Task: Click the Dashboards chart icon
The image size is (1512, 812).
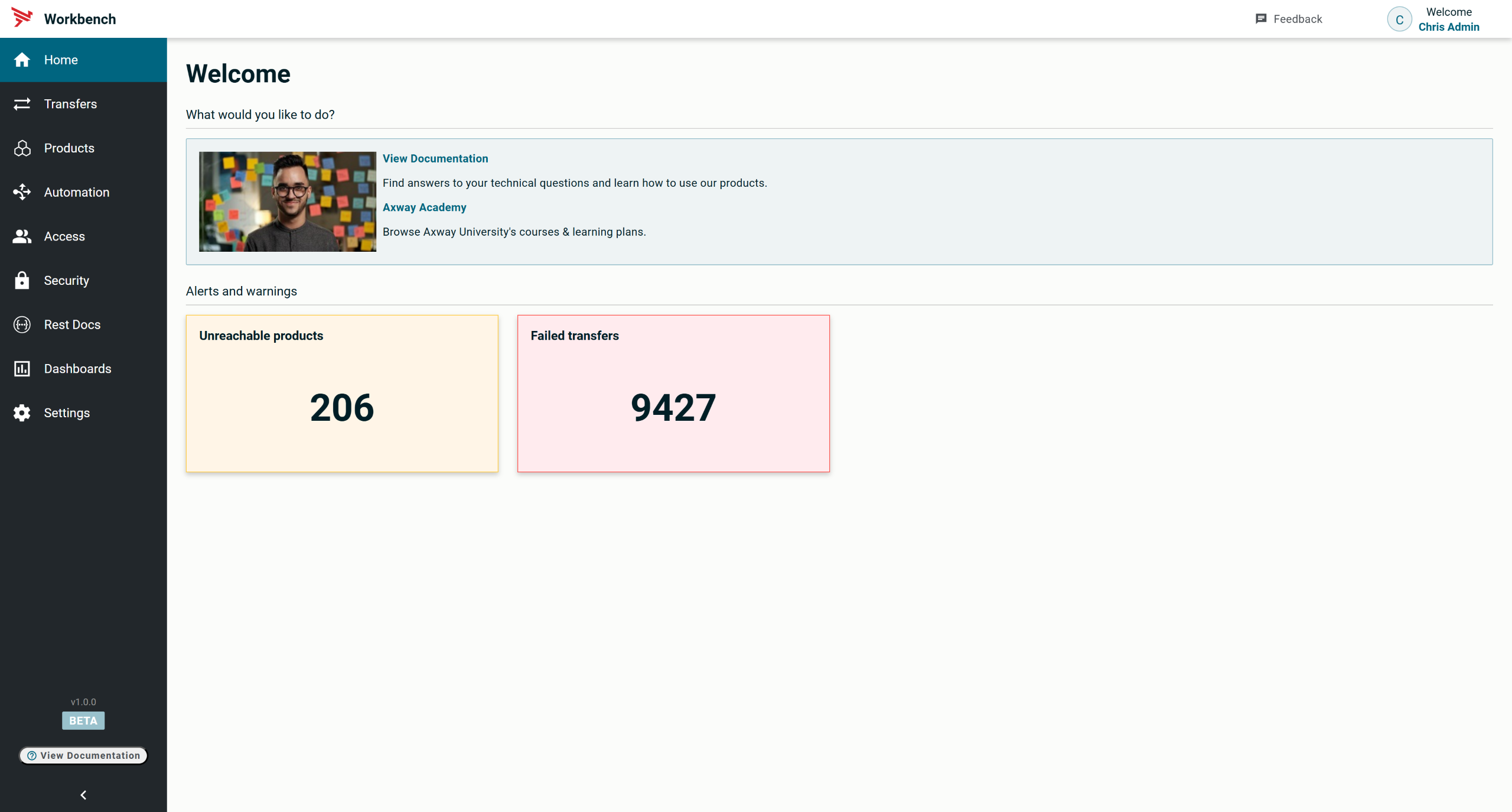Action: tap(22, 369)
